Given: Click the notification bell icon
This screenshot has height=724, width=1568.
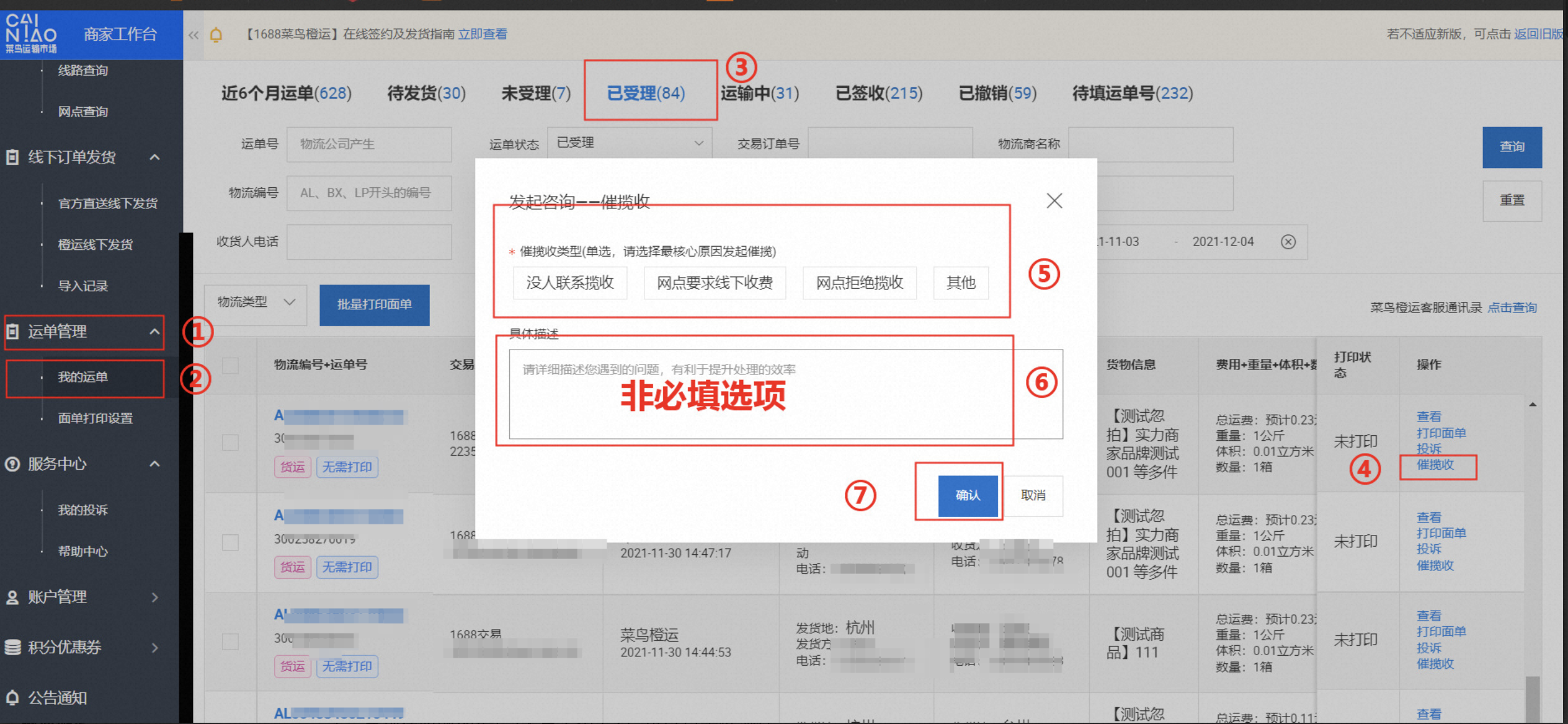Looking at the screenshot, I should click(216, 35).
